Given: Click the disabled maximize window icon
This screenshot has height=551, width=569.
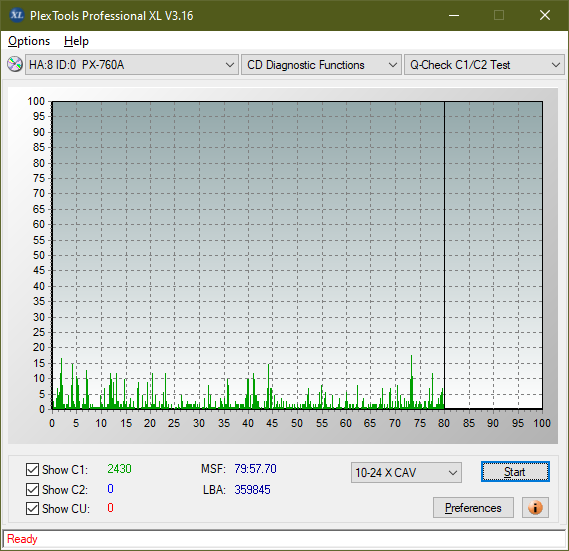Looking at the screenshot, I should 499,15.
